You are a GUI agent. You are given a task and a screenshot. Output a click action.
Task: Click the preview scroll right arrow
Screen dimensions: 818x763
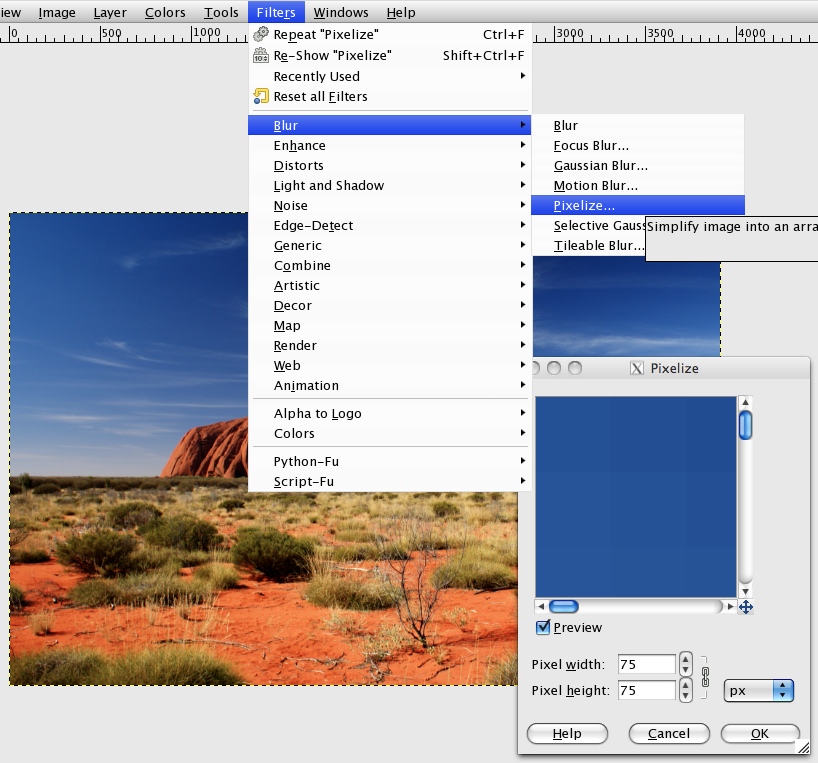click(x=730, y=606)
